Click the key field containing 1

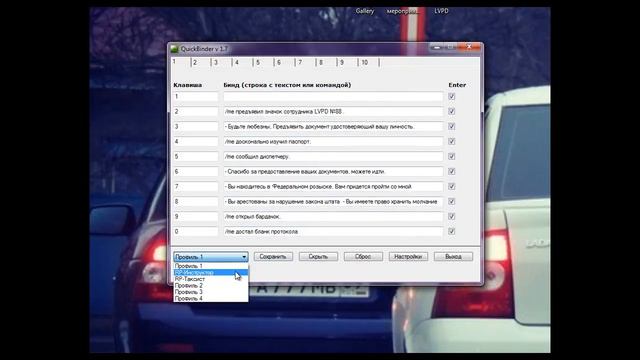(196, 97)
